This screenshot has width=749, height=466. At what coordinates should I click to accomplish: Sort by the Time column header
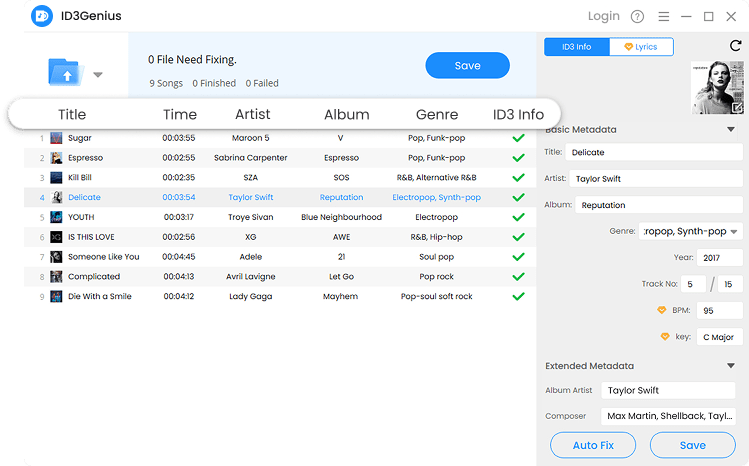[180, 115]
